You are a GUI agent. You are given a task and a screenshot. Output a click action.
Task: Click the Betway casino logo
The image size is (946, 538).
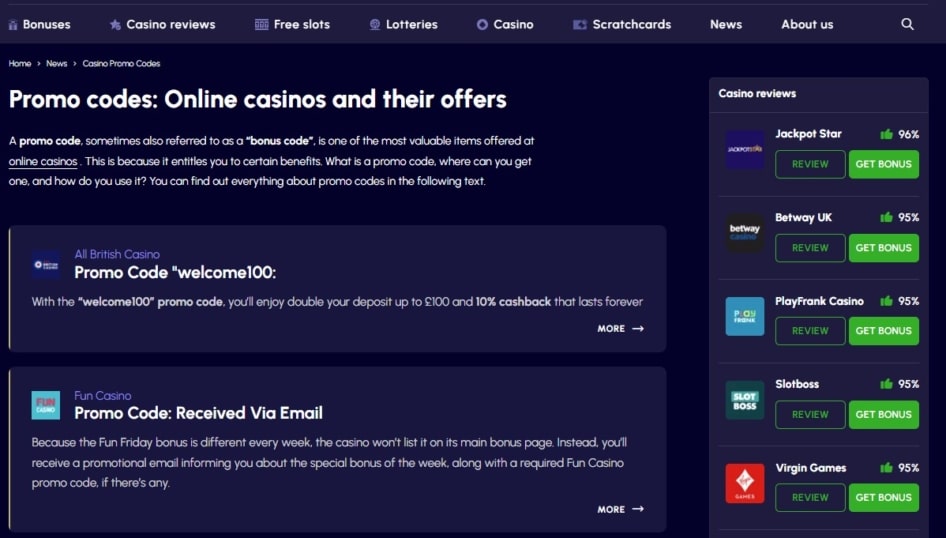(745, 233)
